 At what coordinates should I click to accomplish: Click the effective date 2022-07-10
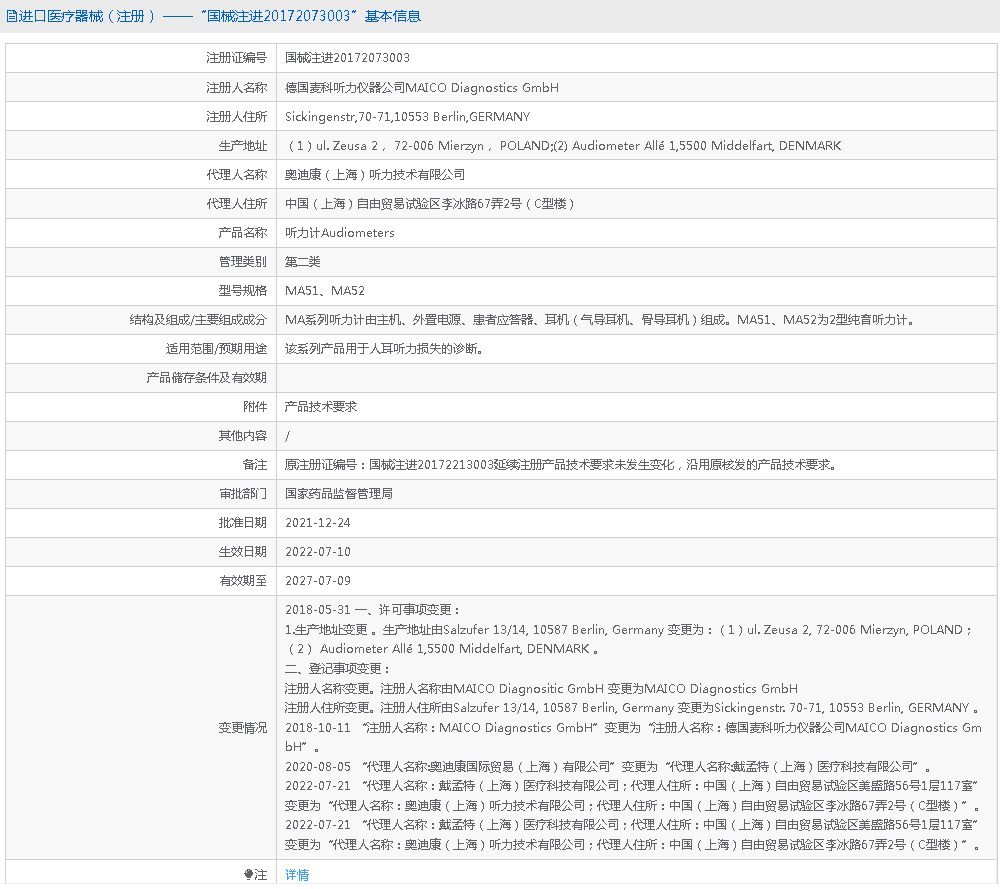click(318, 551)
